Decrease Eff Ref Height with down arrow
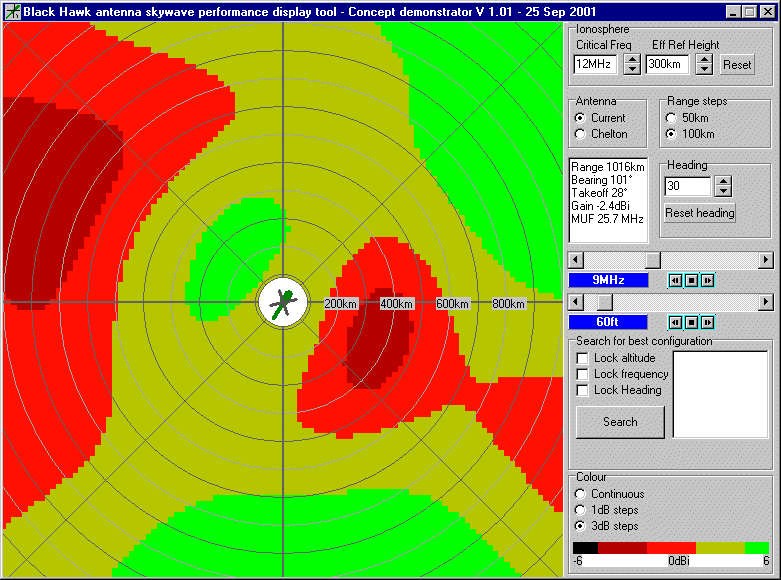Screen dimensions: 781x580 pos(704,70)
